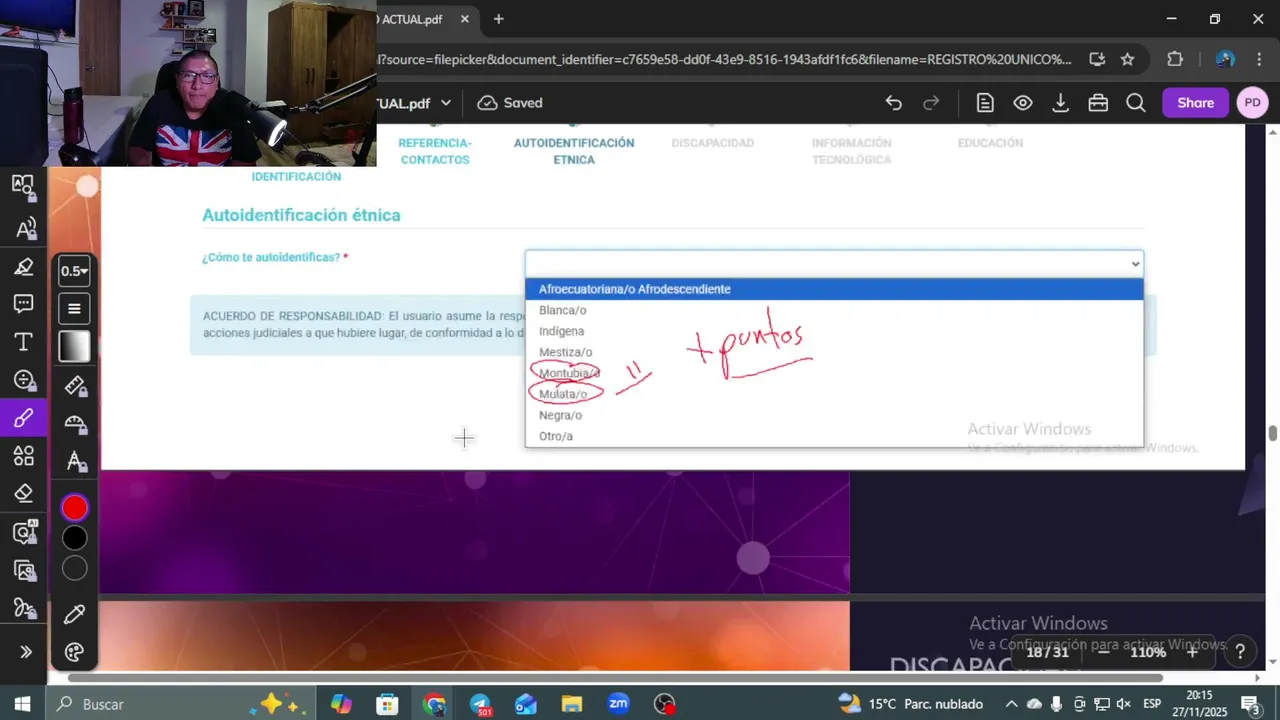This screenshot has height=720, width=1280.
Task: Switch to EDUCACIÓN tab
Action: click(x=990, y=143)
